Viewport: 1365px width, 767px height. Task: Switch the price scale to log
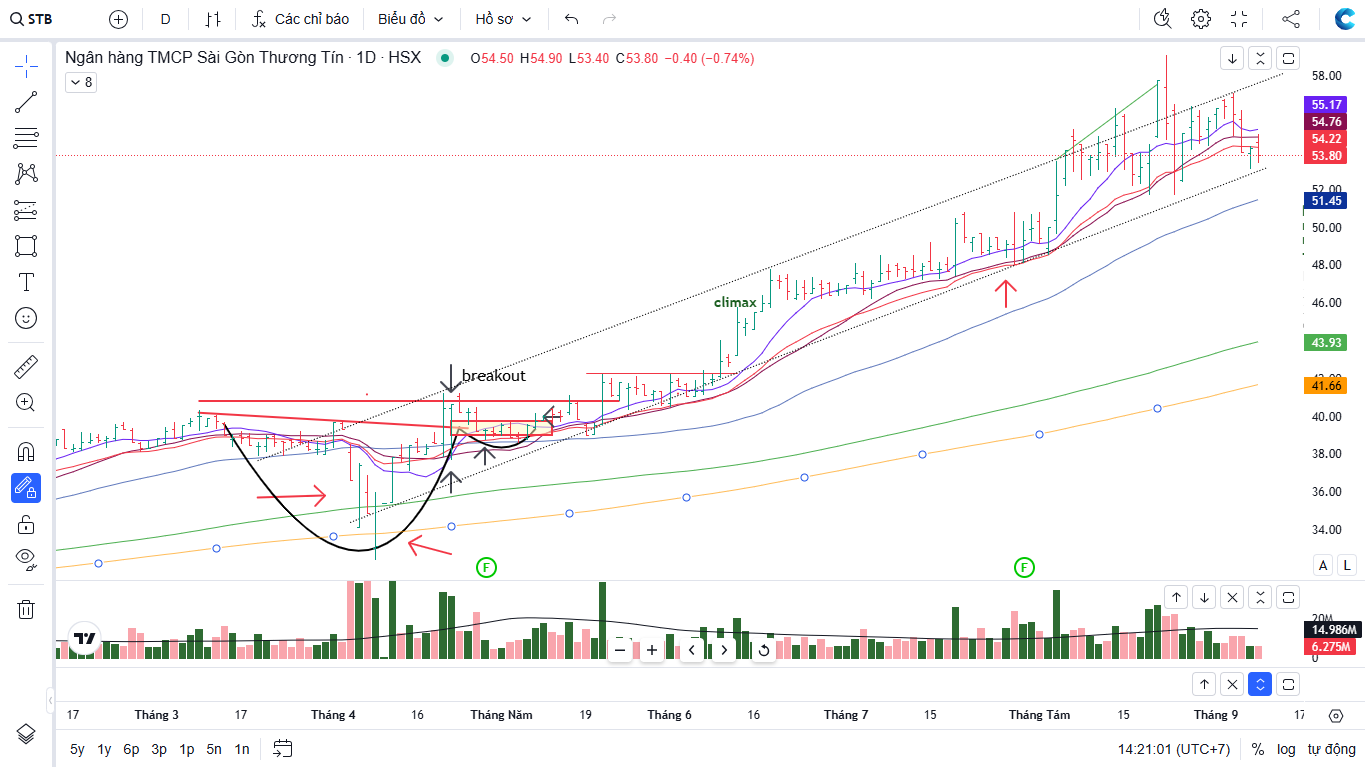1286,749
